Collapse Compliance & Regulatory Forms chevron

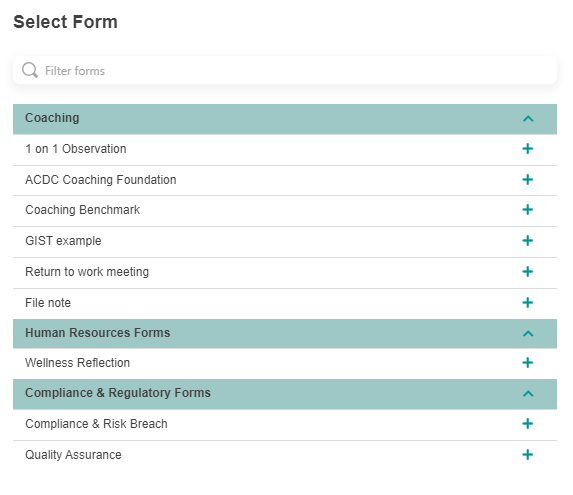tap(528, 393)
